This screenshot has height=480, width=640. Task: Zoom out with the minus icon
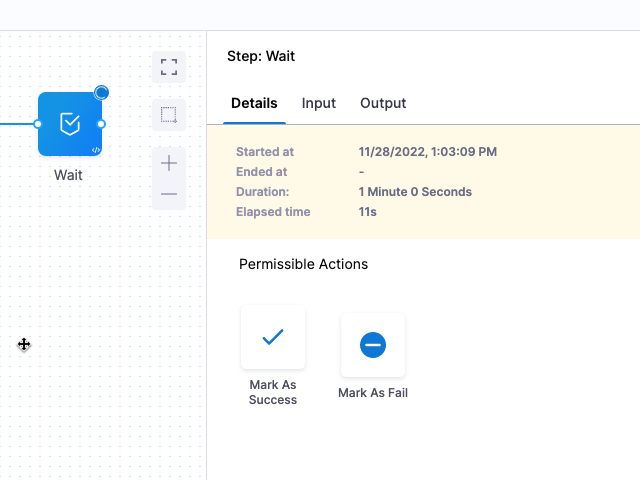(x=169, y=193)
